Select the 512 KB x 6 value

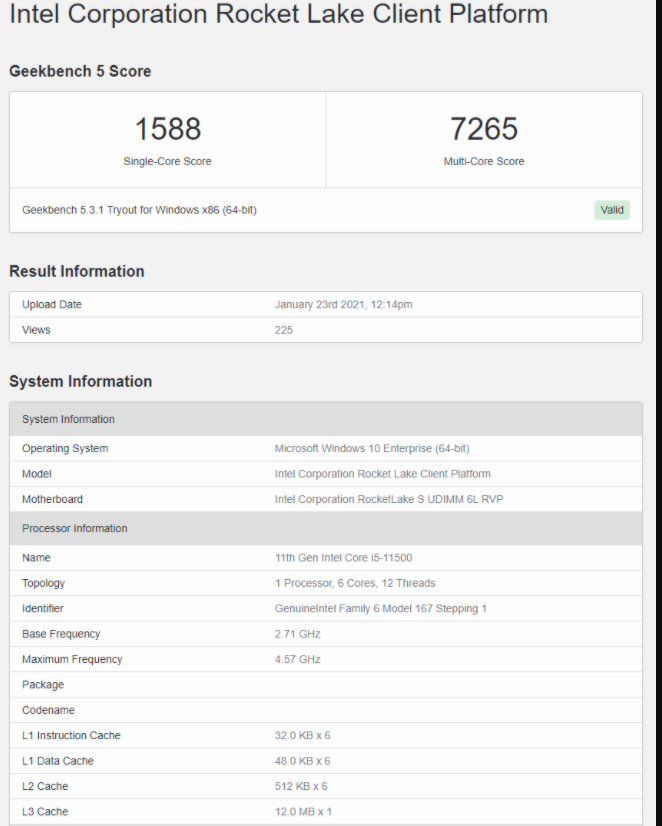[x=301, y=786]
